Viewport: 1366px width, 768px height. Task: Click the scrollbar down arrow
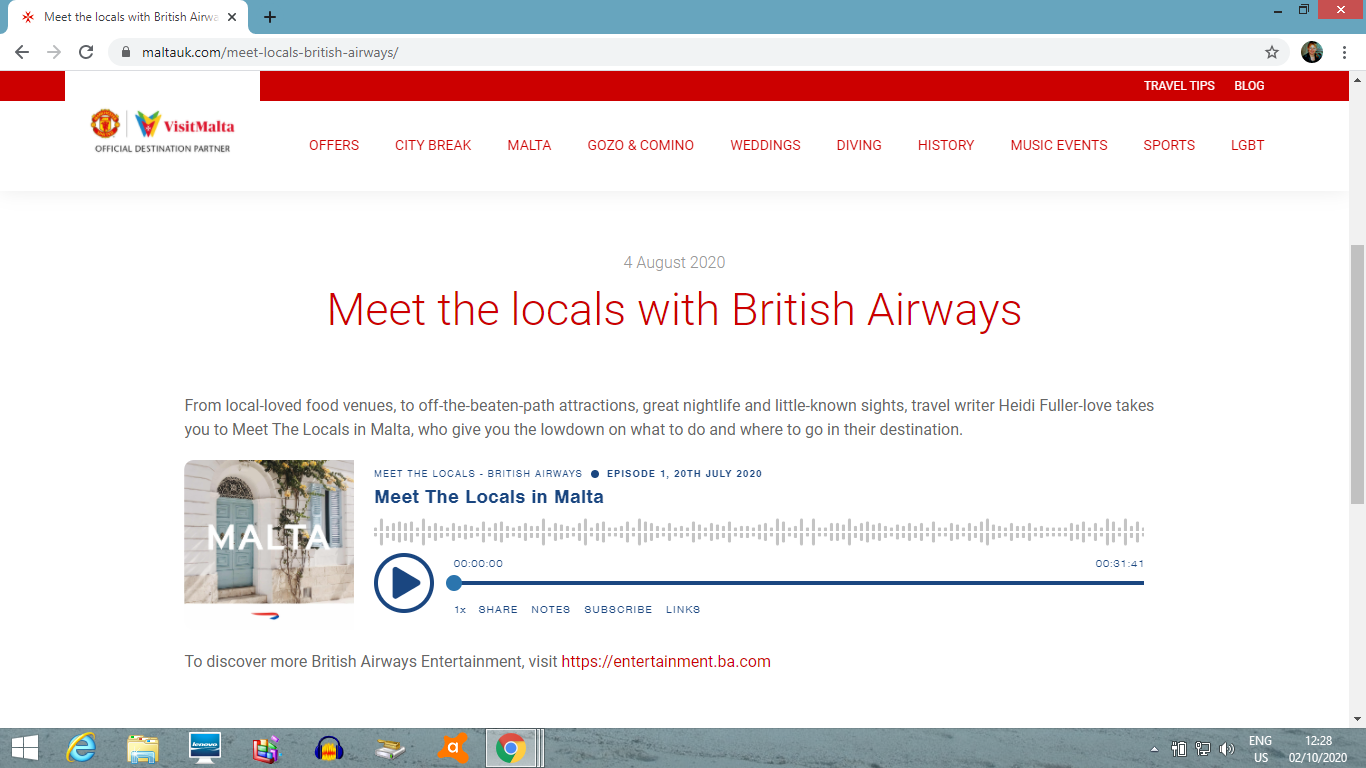click(1357, 718)
